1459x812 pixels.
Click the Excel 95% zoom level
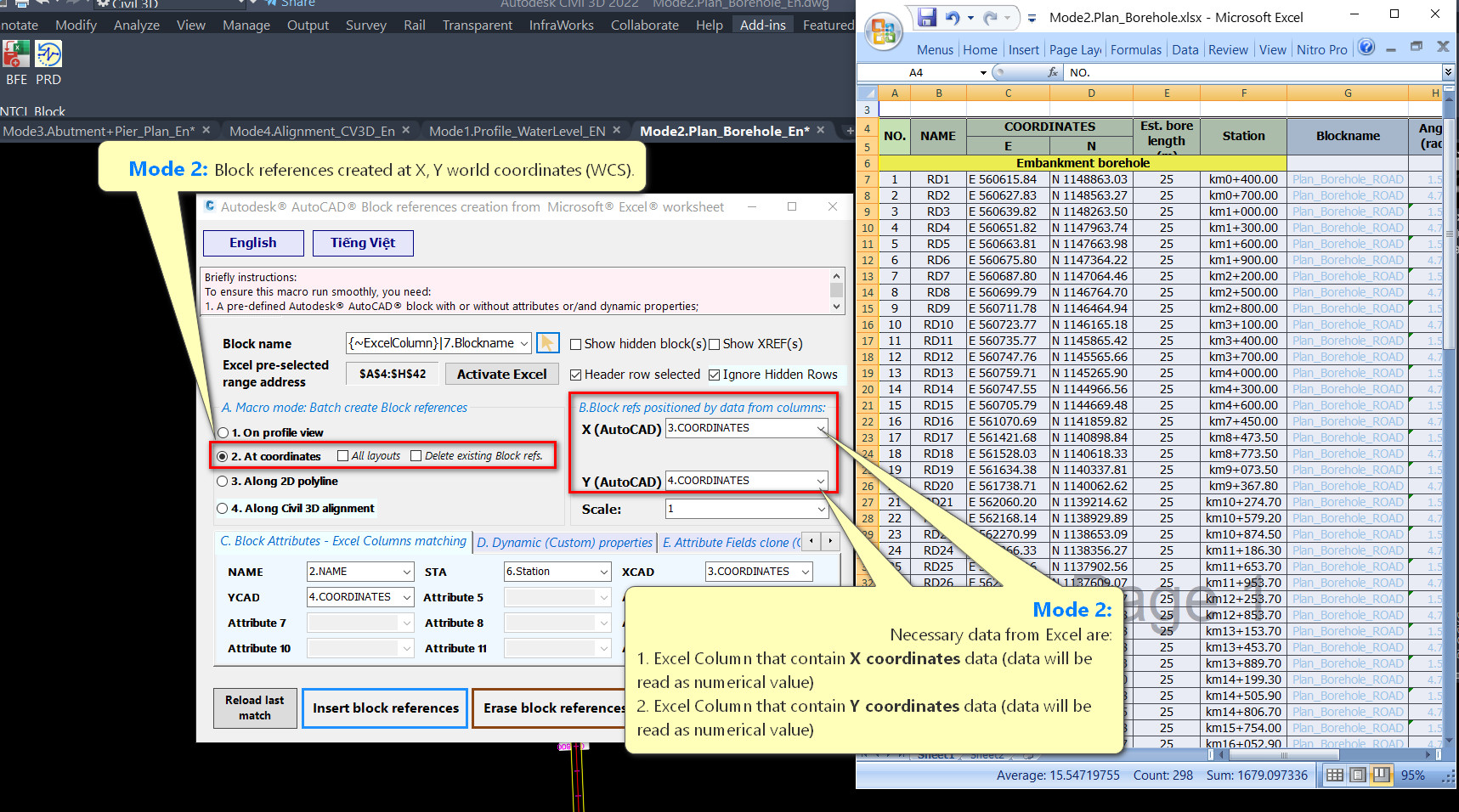[x=1412, y=775]
